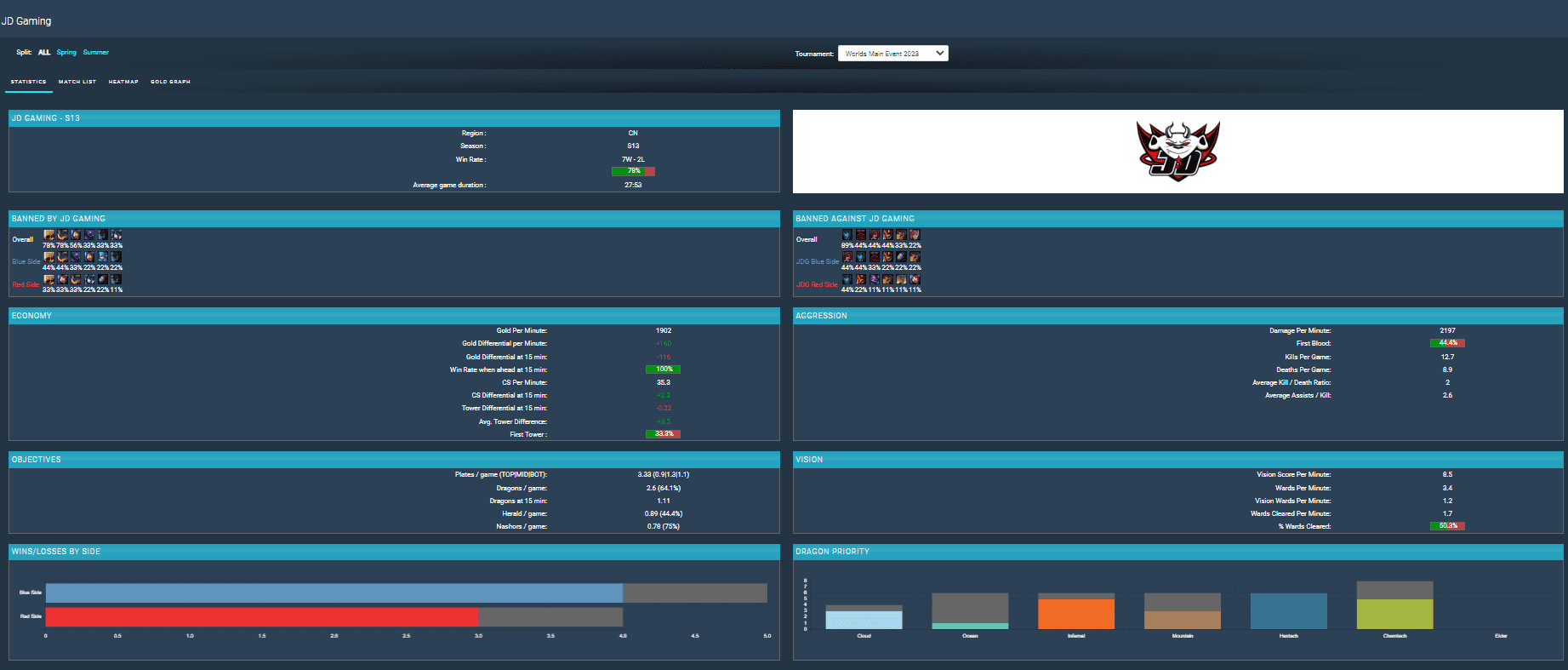Switch to the Statistics tab
This screenshot has width=1568, height=670.
(29, 82)
